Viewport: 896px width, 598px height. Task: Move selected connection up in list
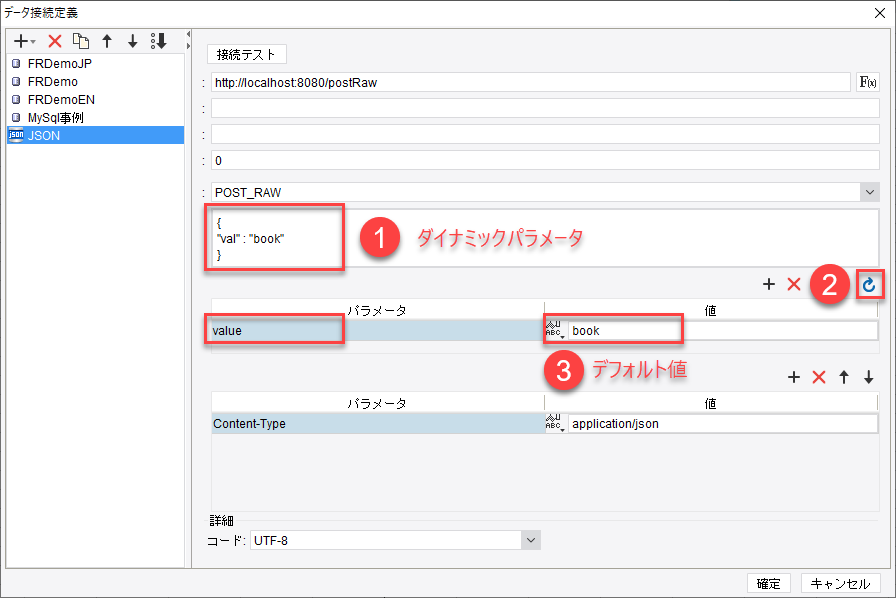(107, 41)
